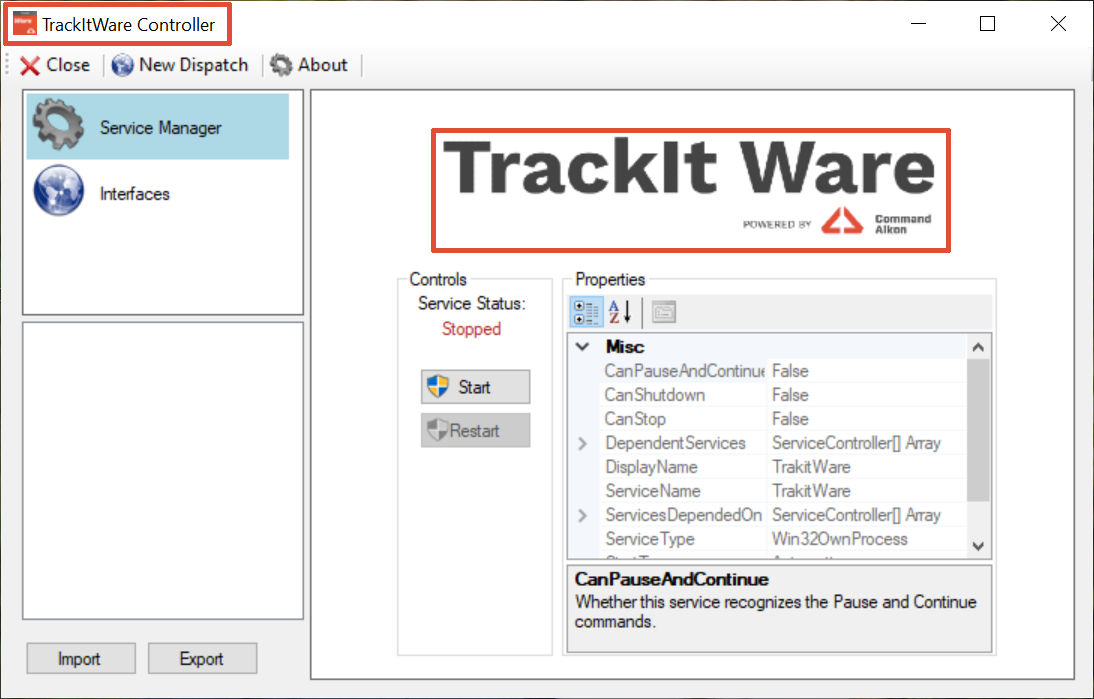Switch properties to Categorized view
Viewport: 1094px width, 699px height.
[586, 312]
